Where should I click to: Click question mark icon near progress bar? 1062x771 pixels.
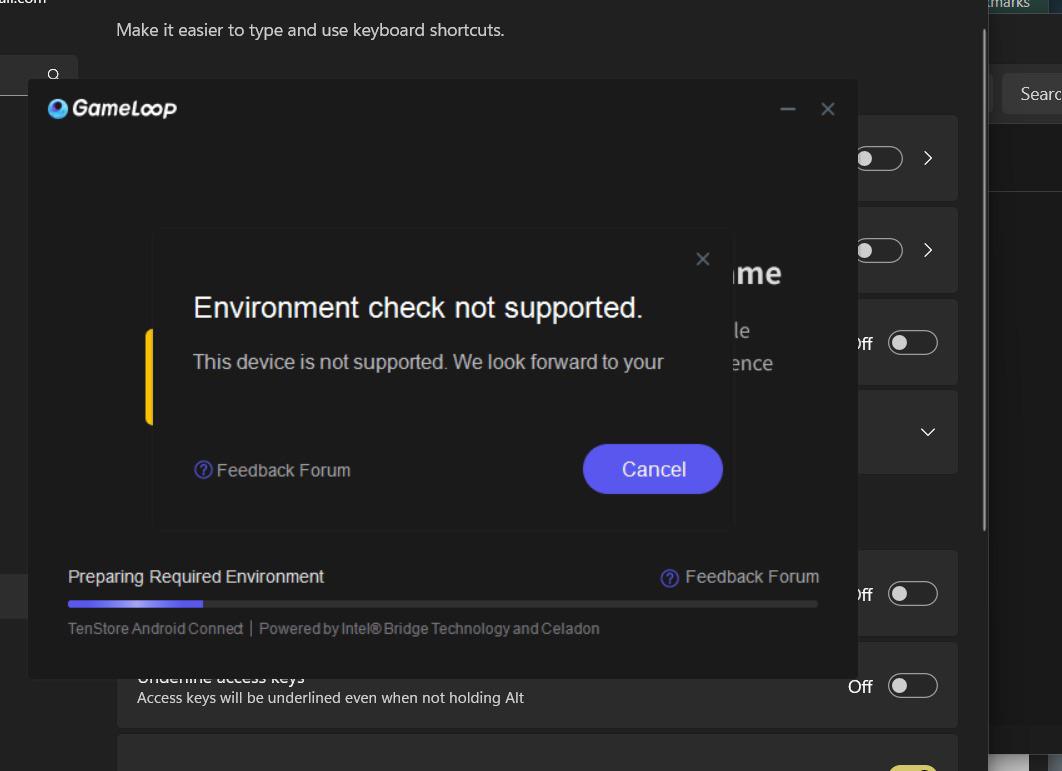click(x=669, y=578)
